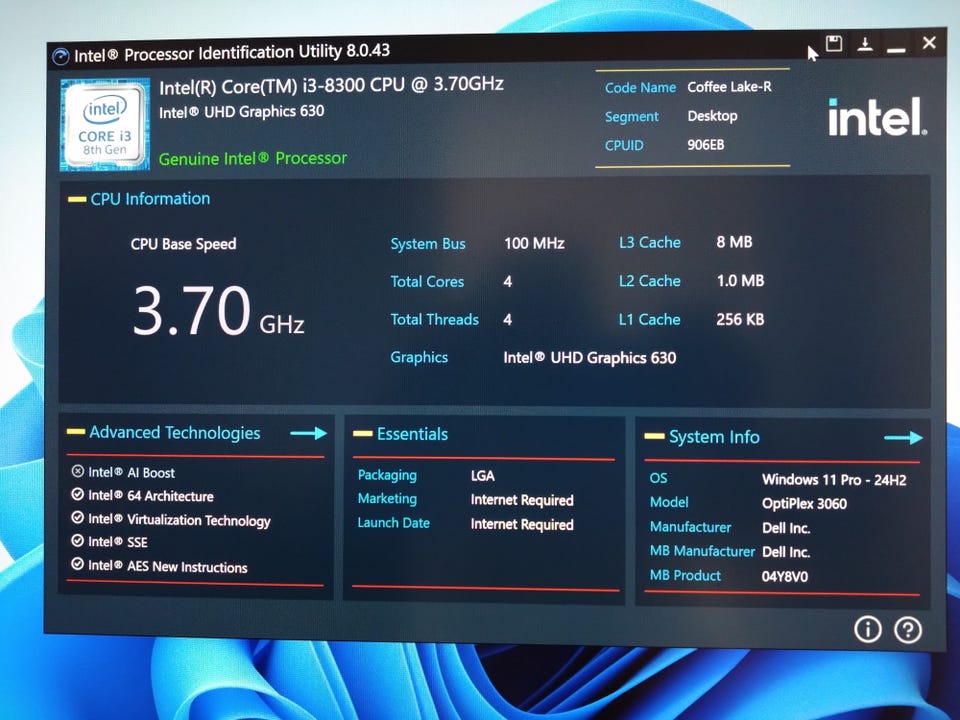Click the Graphics row 'Intel® UHD Graphics 630' value

pyautogui.click(x=590, y=358)
